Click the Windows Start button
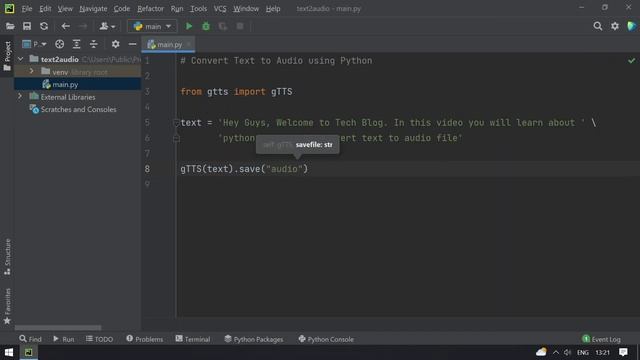The image size is (640, 360). (x=9, y=352)
